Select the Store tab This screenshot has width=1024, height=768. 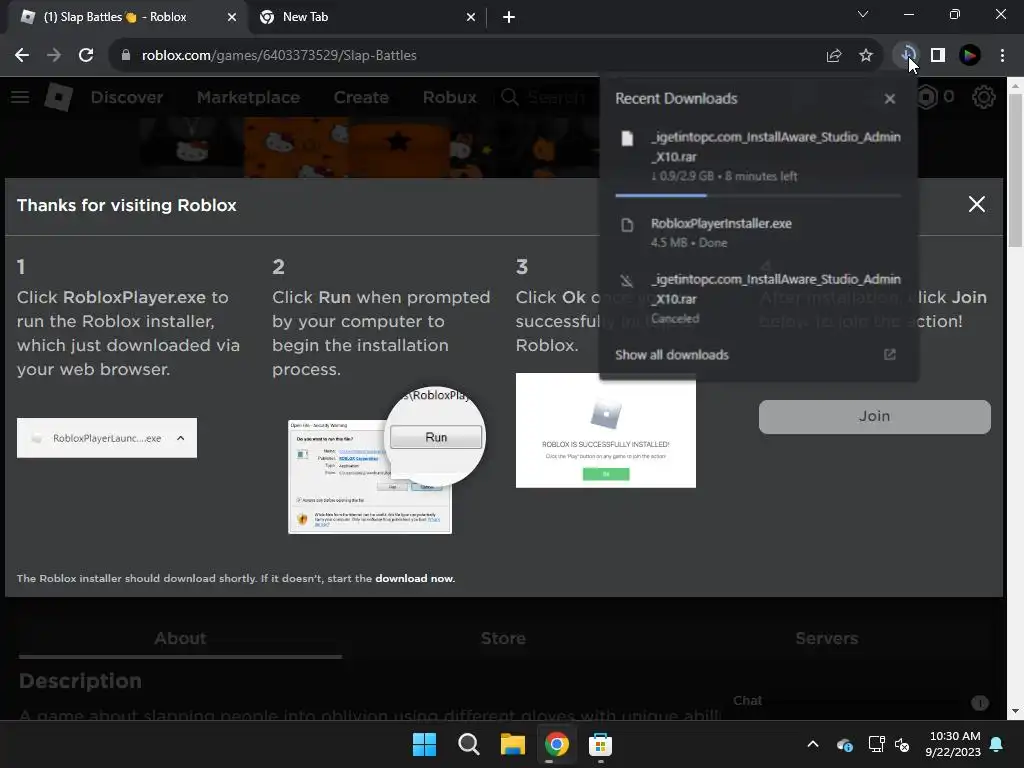pos(503,638)
